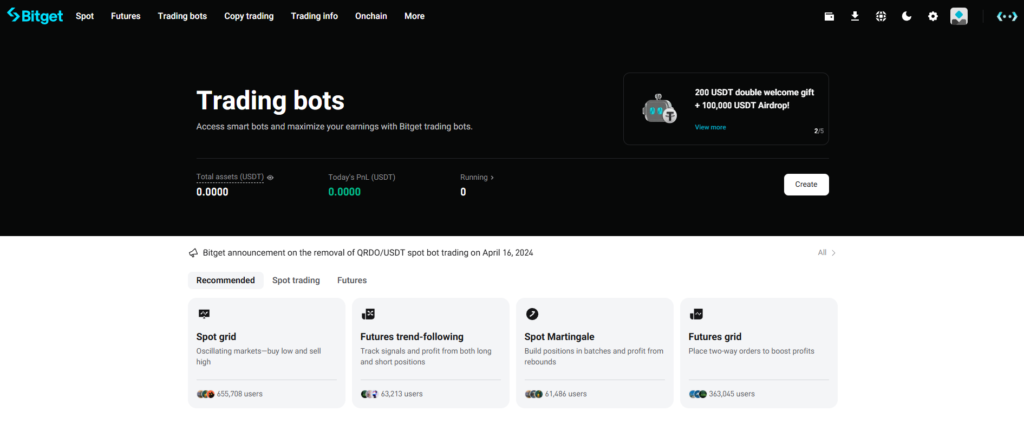Toggle dark mode moon icon

906,16
